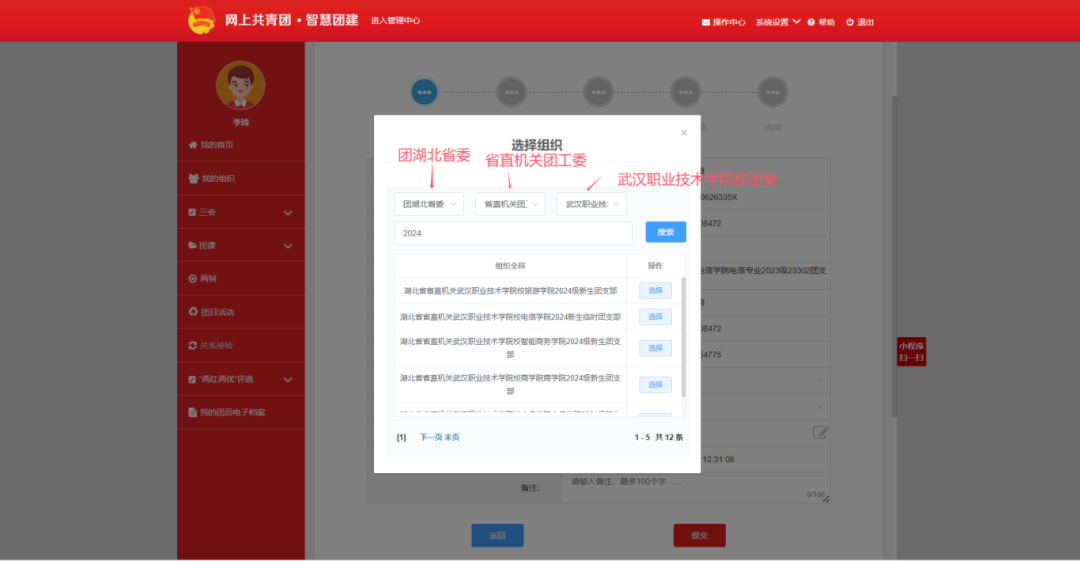Viewport: 1080px width, 561px height.
Task: Click the user avatar of 李琦
Action: (240, 85)
